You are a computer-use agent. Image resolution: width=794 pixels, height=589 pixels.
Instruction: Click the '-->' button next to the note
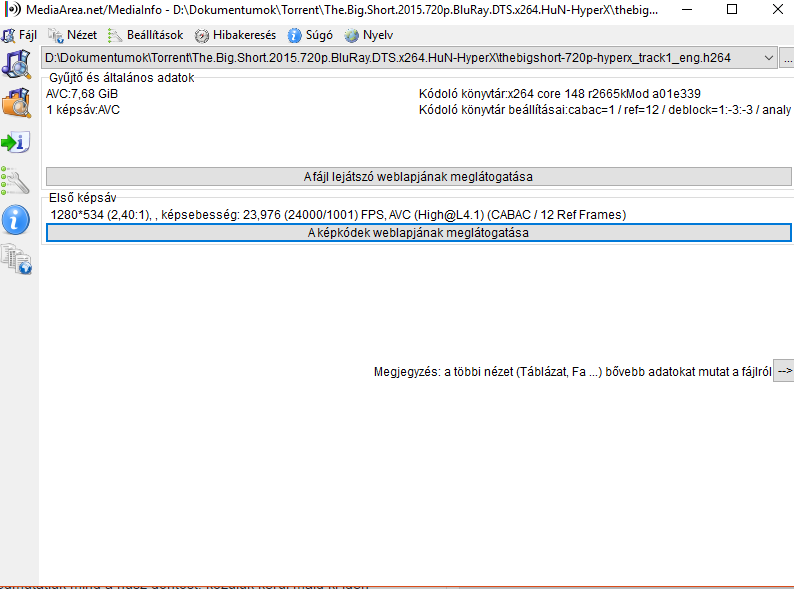[x=784, y=371]
